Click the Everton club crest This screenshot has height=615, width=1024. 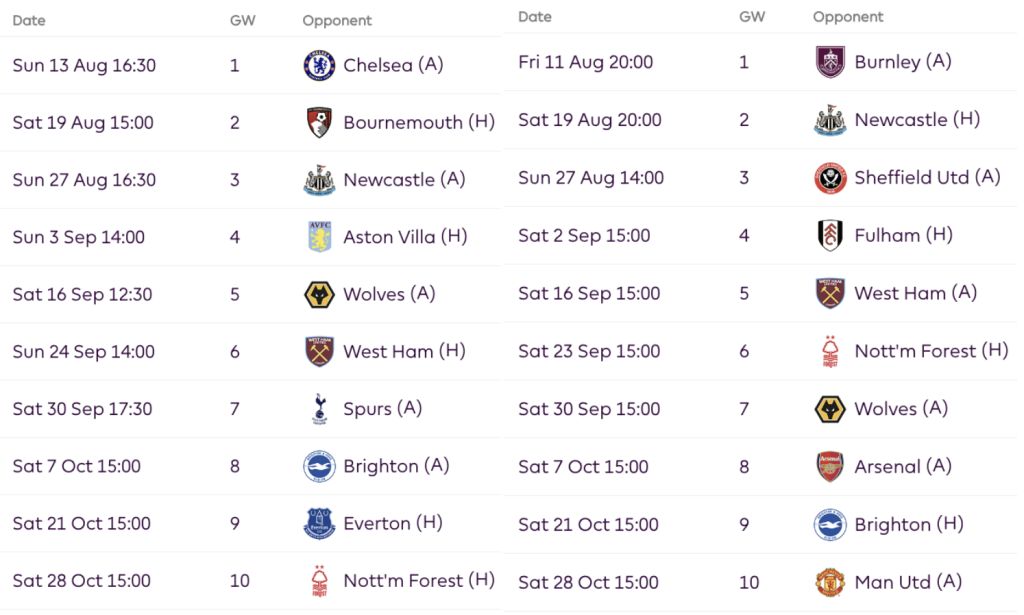[319, 523]
